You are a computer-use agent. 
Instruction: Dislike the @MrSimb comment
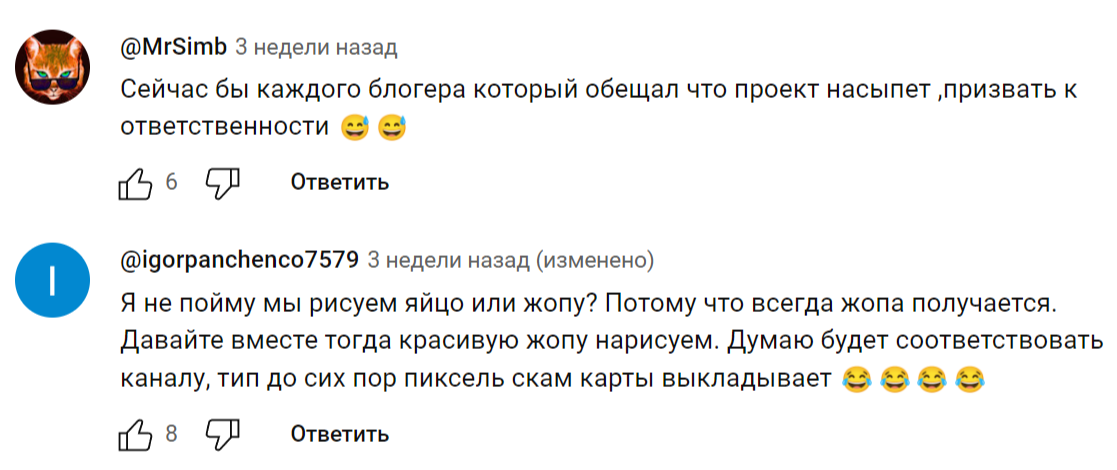pyautogui.click(x=223, y=182)
